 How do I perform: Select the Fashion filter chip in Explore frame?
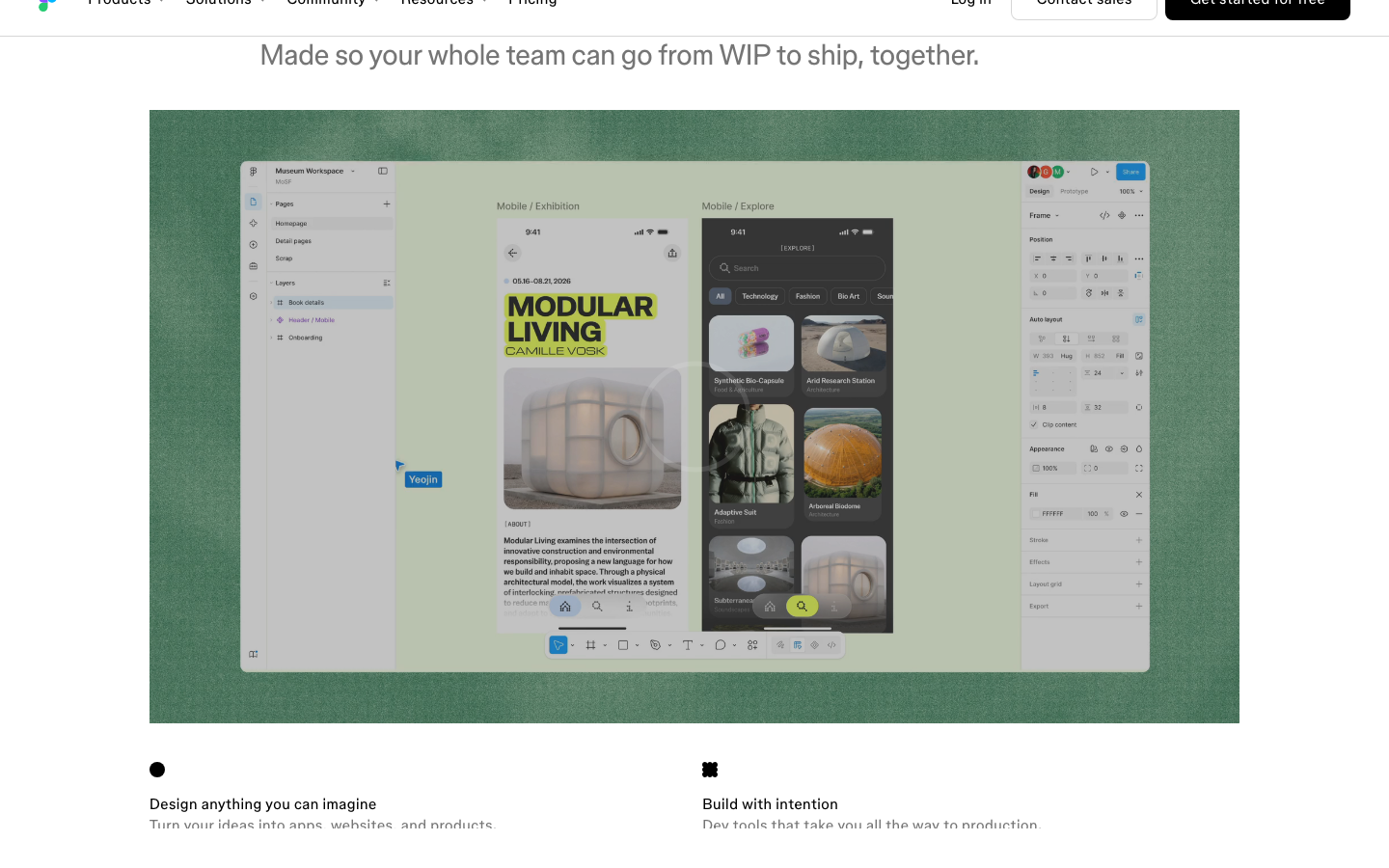coord(808,296)
